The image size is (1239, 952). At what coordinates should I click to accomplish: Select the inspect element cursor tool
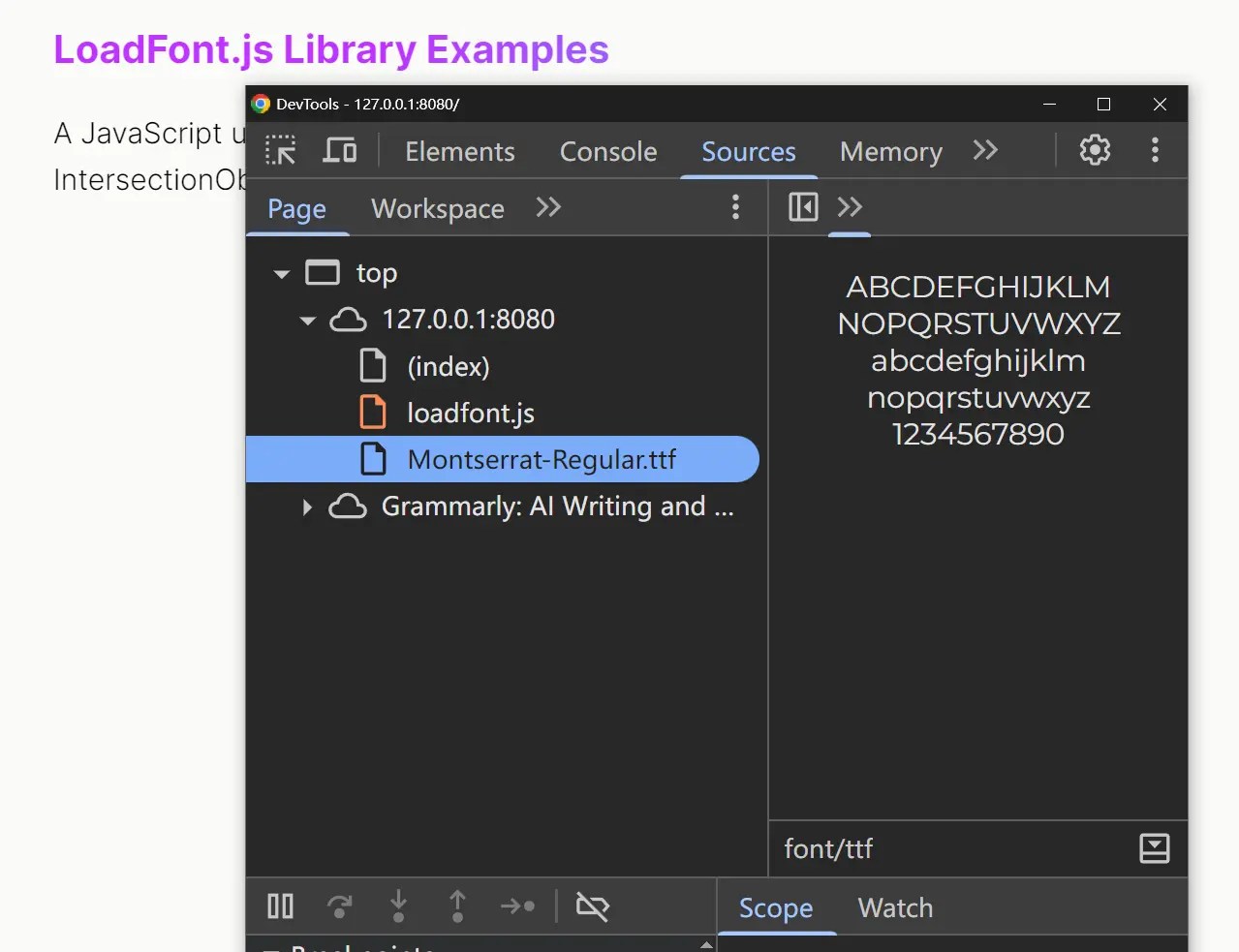[x=280, y=150]
